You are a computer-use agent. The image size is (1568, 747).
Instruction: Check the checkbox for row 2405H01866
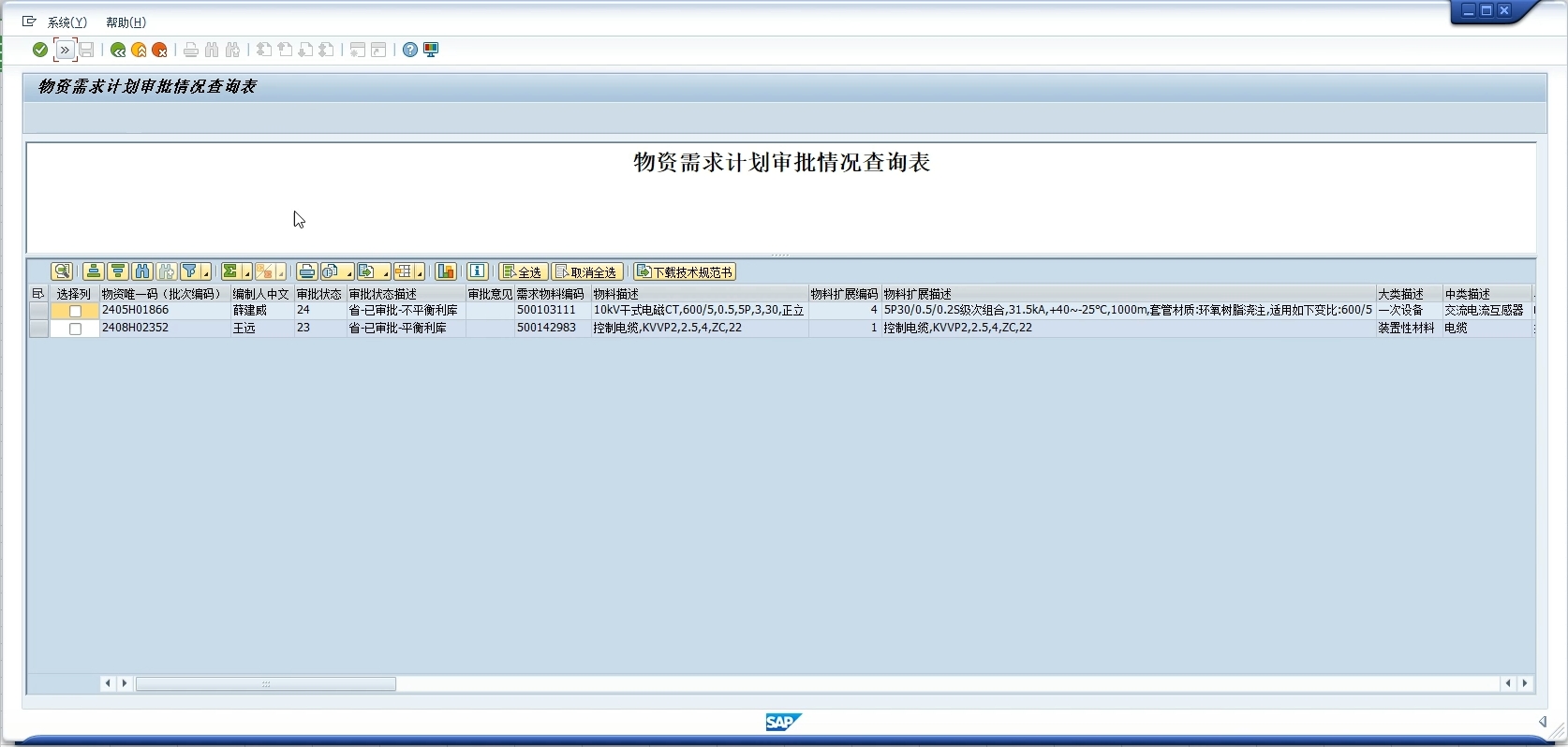[x=76, y=311]
